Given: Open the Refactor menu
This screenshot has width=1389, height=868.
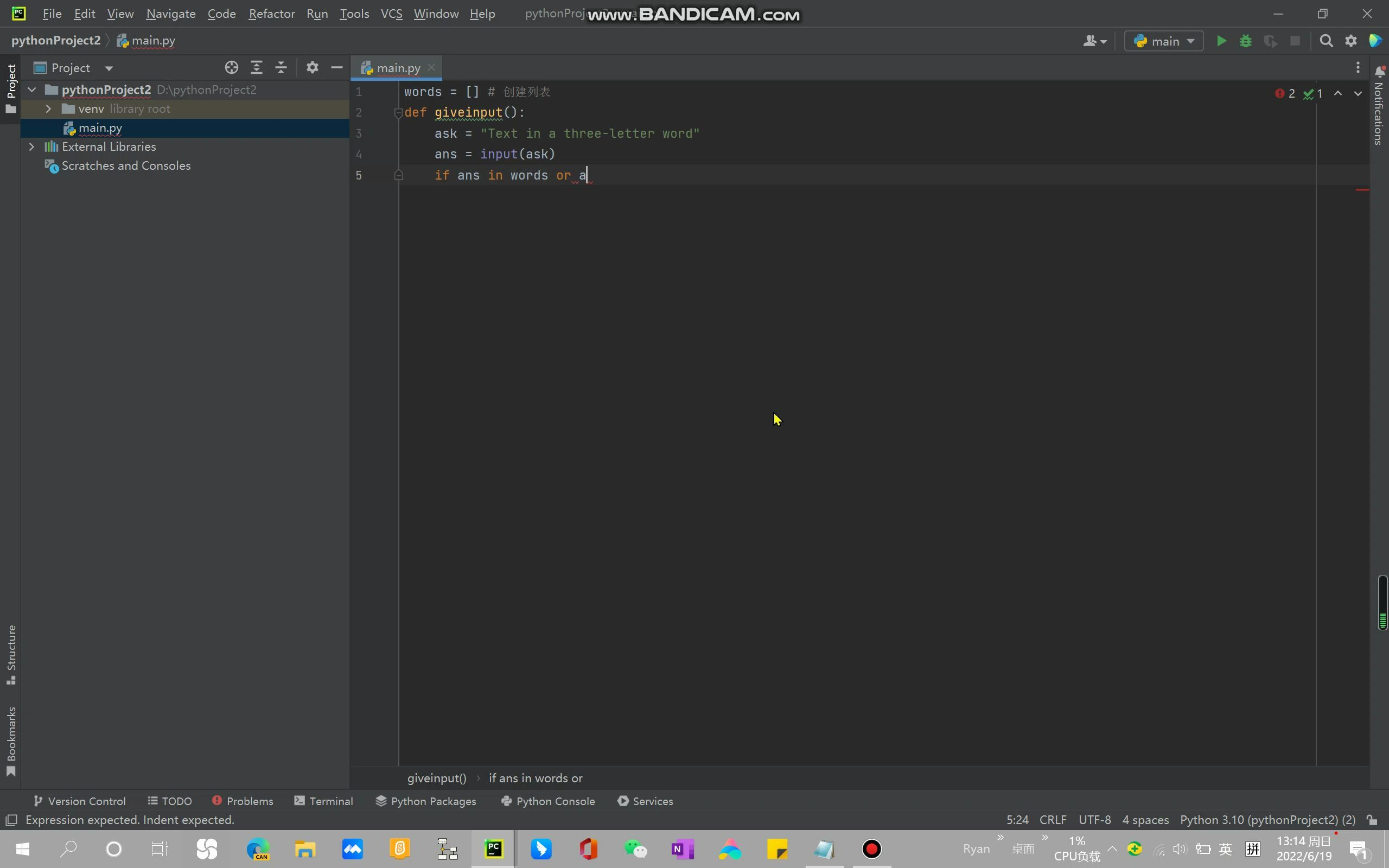Looking at the screenshot, I should click(271, 14).
